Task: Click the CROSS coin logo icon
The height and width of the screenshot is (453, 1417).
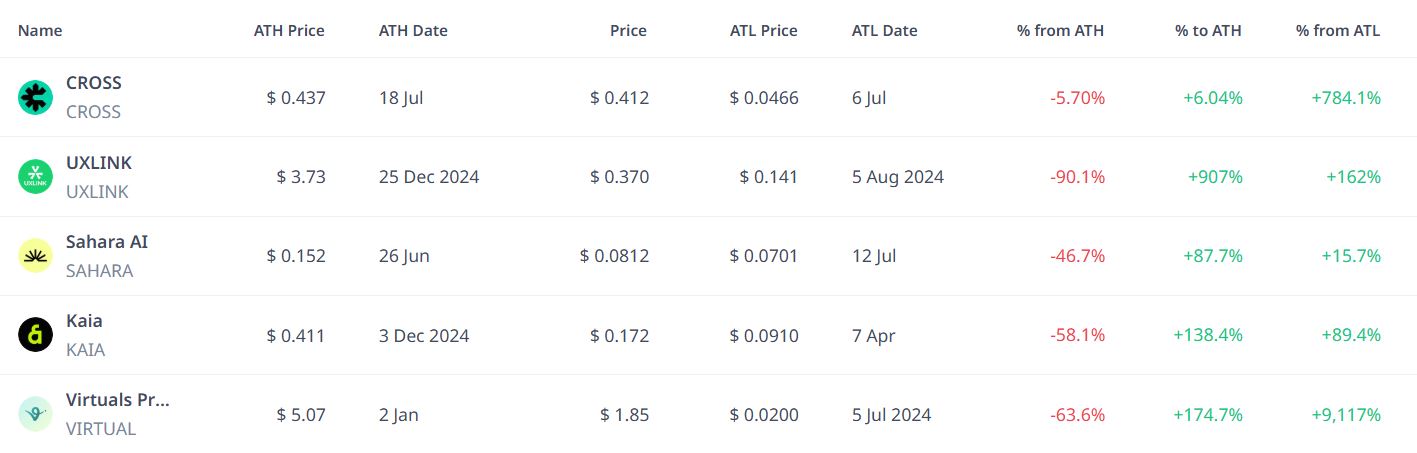Action: click(35, 97)
